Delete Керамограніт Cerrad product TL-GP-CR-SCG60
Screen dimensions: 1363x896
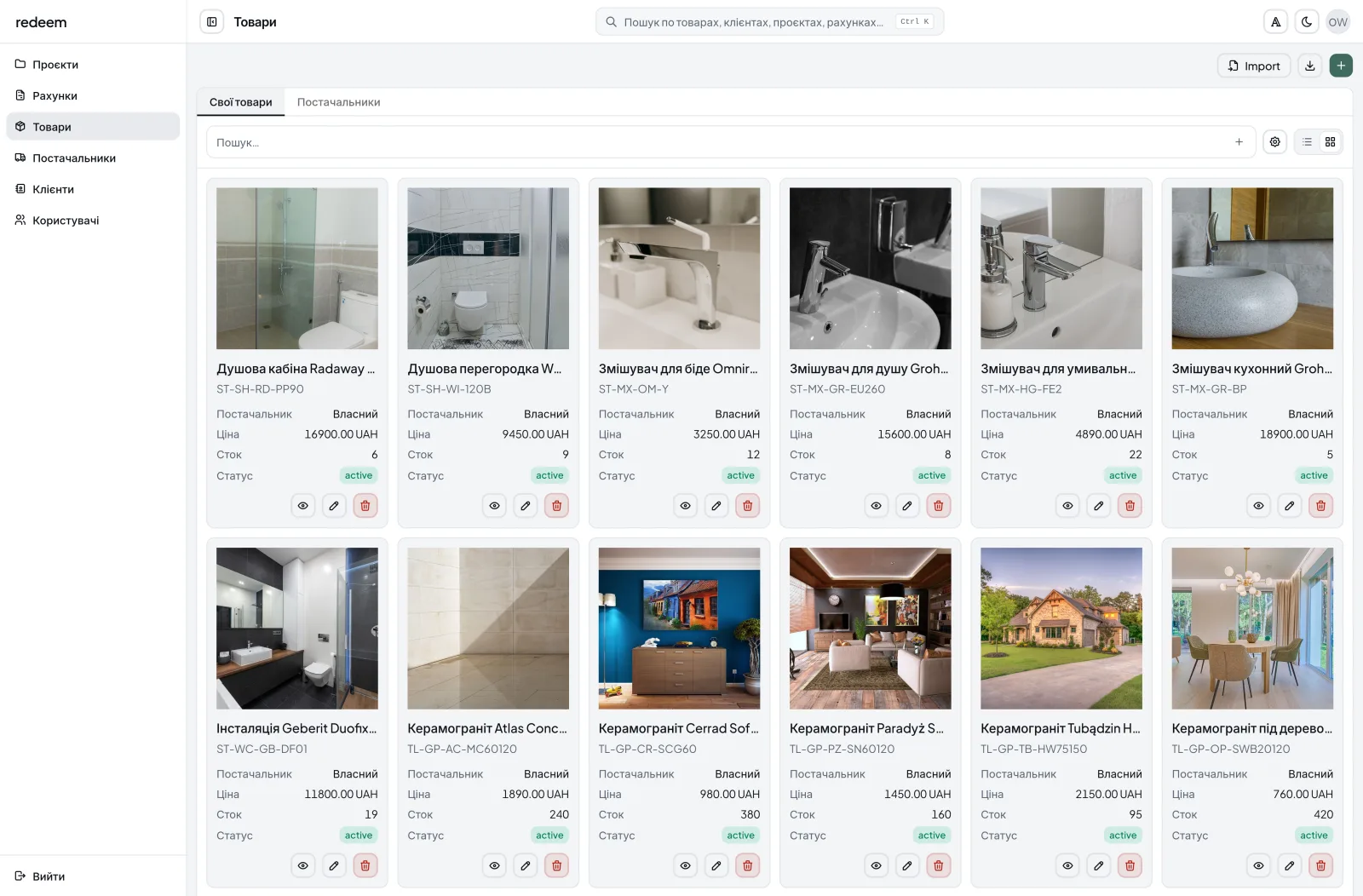coord(747,866)
